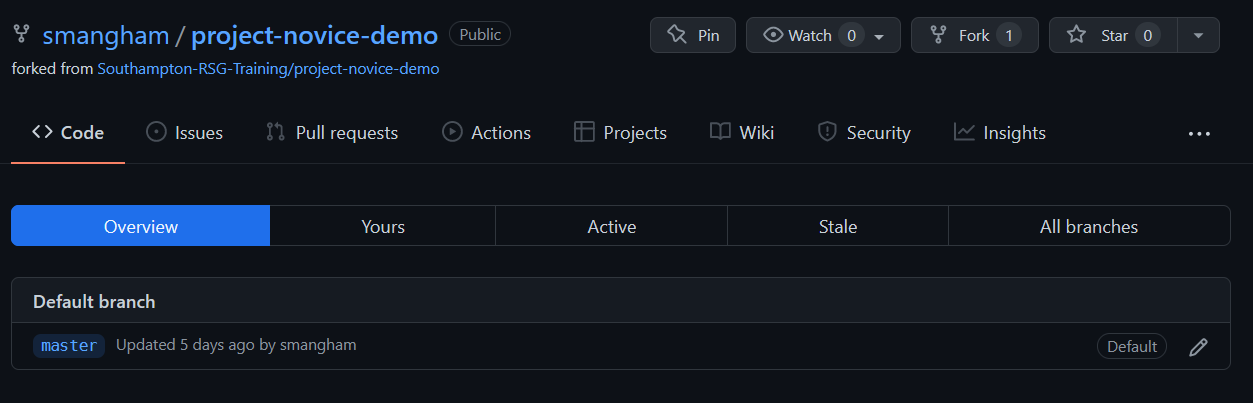Expand the Watch dropdown caret

[x=880, y=36]
